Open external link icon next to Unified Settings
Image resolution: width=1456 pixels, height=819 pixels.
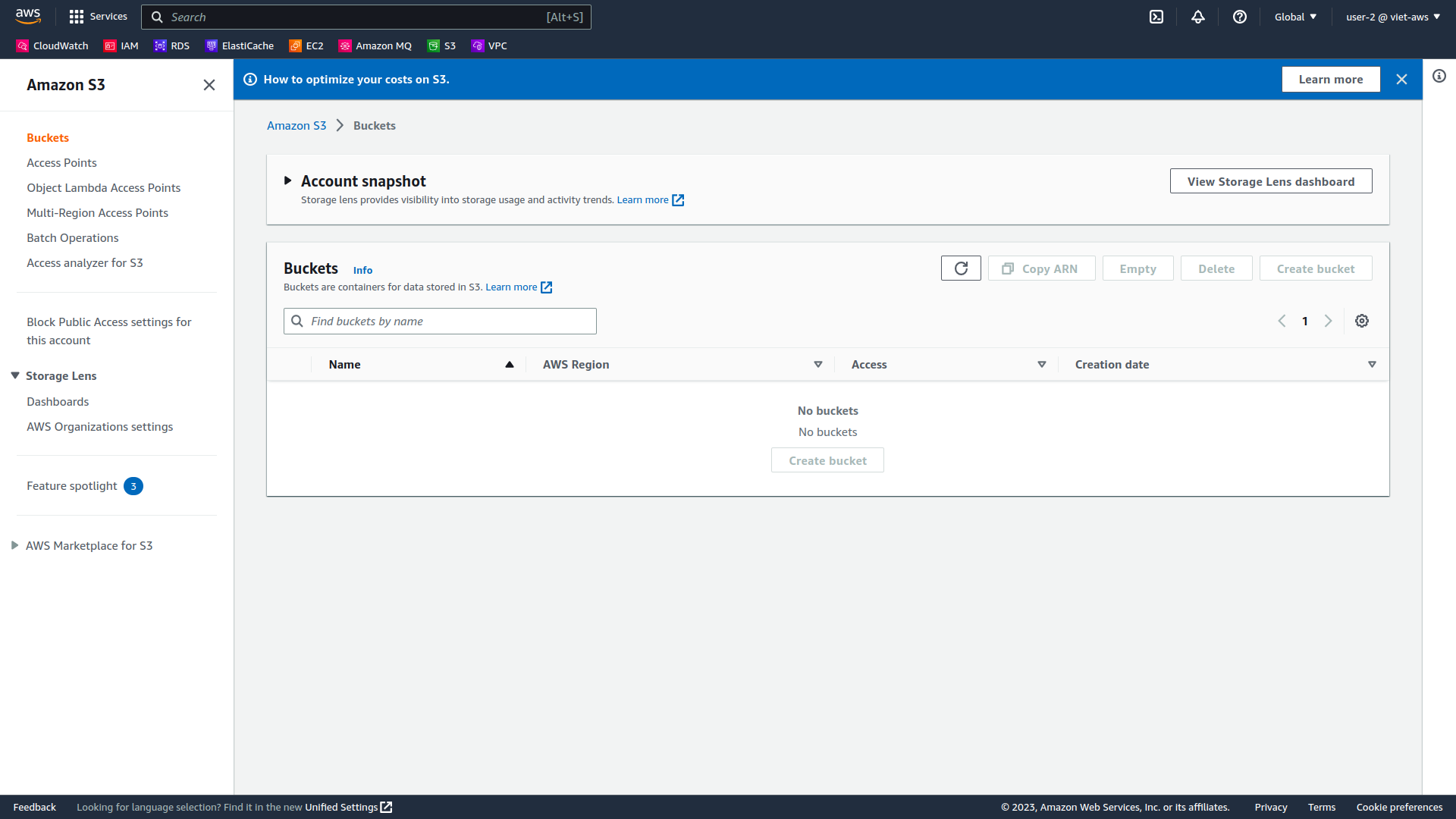tap(386, 807)
